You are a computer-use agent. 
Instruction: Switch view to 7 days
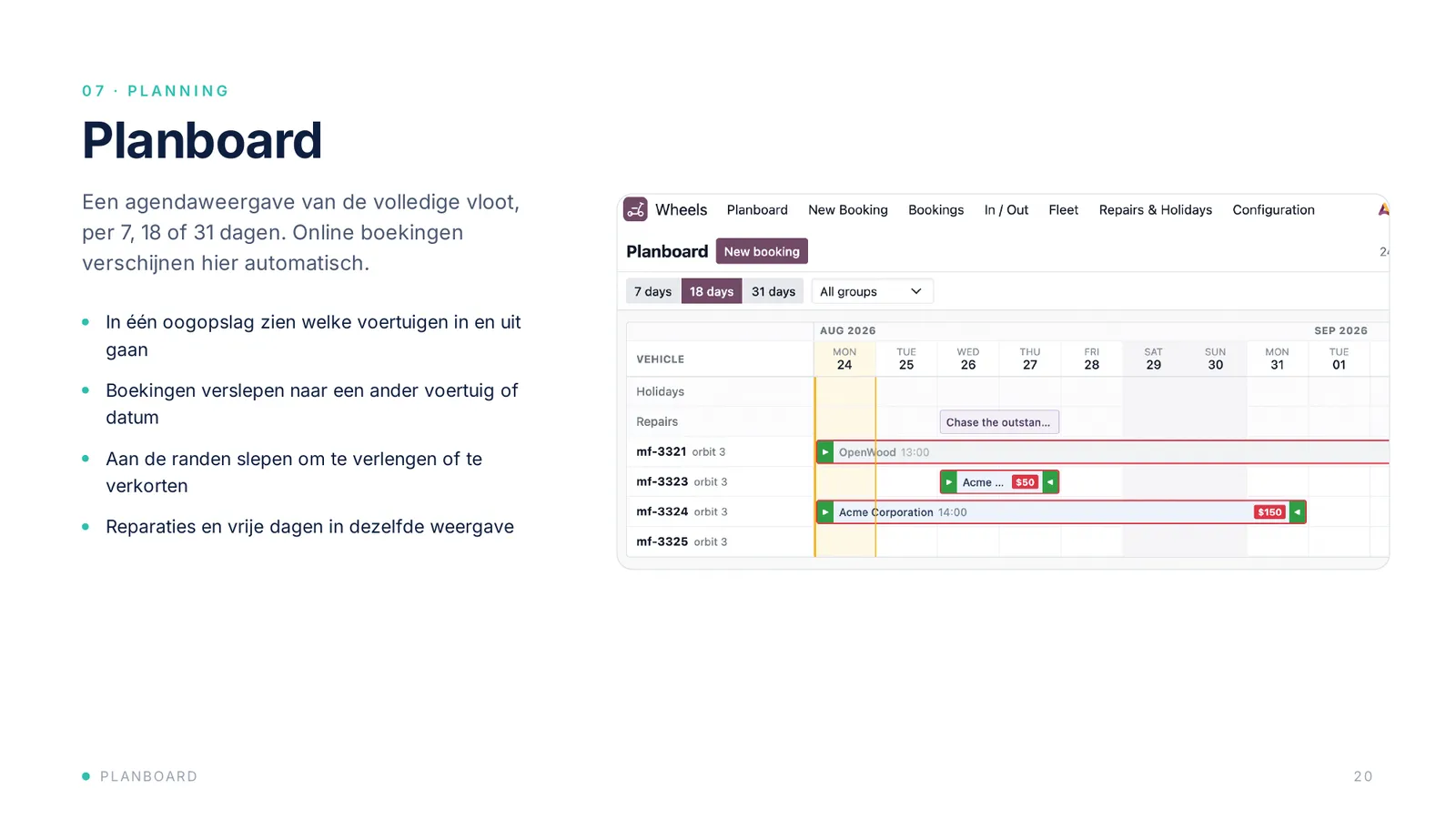pyautogui.click(x=653, y=291)
